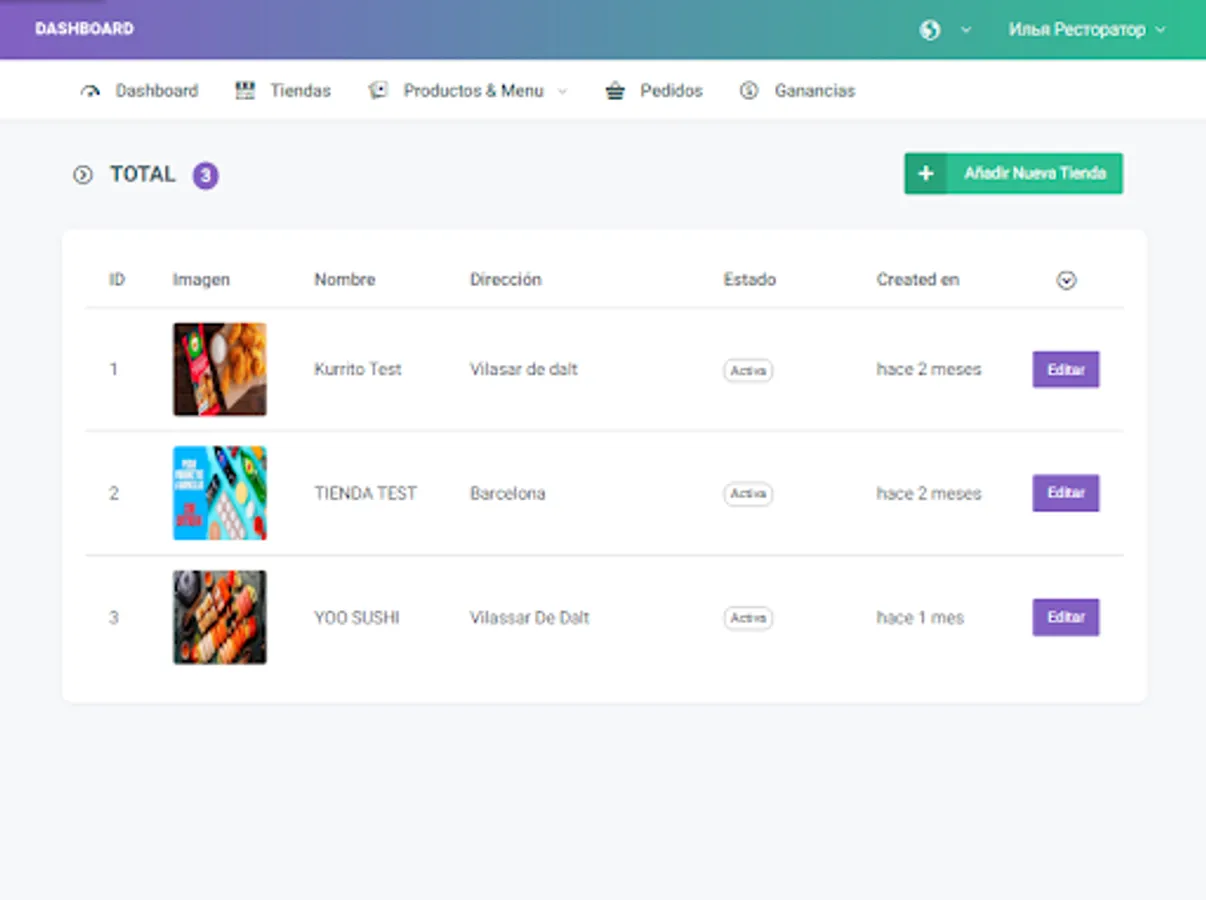Click the plus icon on Añadir button

coord(926,173)
